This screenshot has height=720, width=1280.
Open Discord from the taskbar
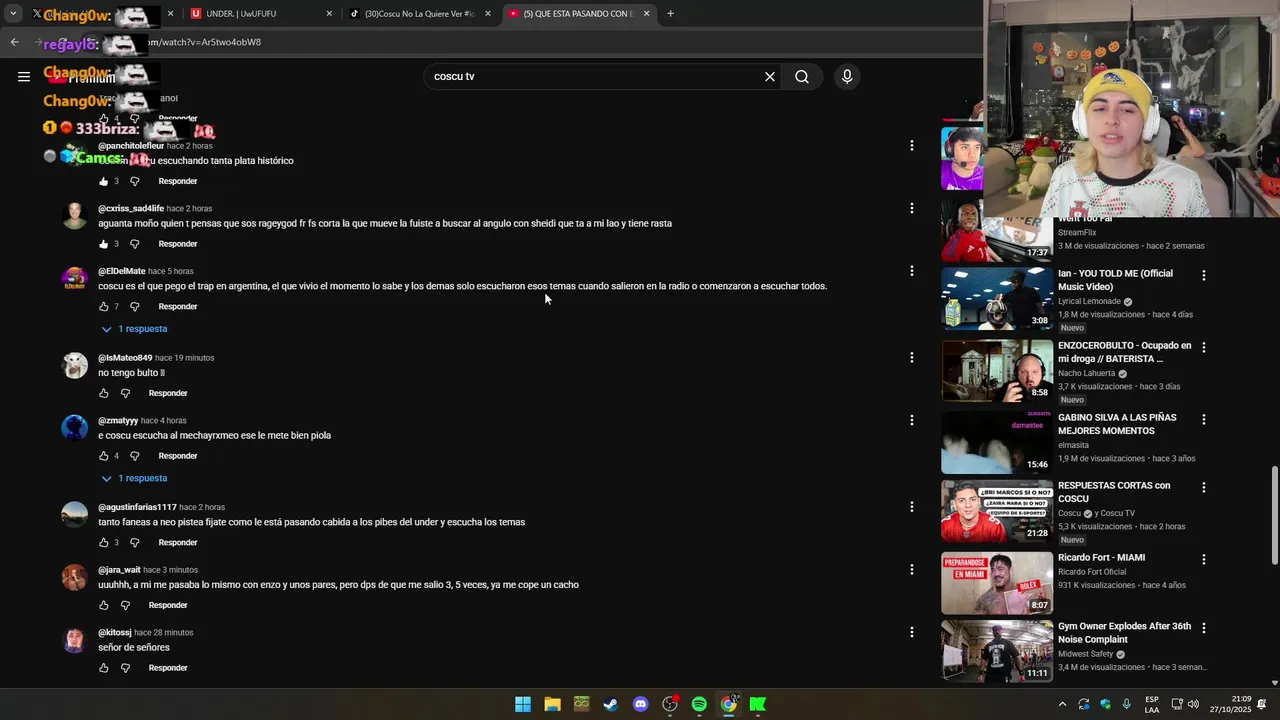[x=641, y=704]
